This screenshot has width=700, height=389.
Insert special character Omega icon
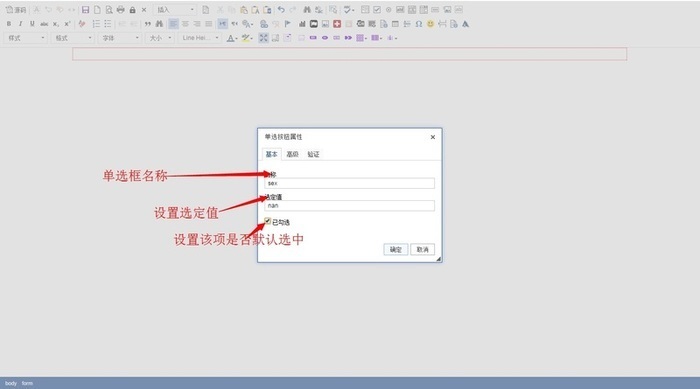pyautogui.click(x=419, y=24)
